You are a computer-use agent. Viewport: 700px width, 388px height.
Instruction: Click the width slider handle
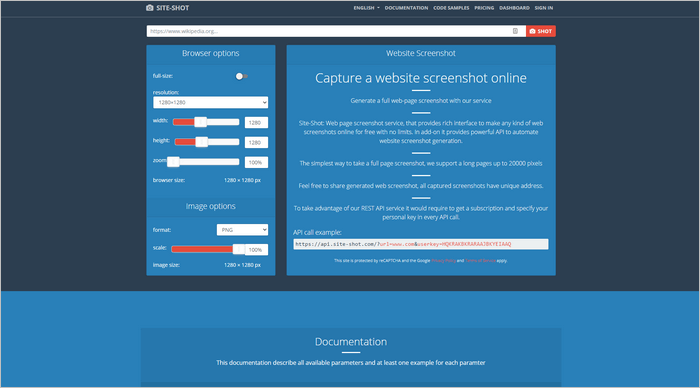coord(200,122)
